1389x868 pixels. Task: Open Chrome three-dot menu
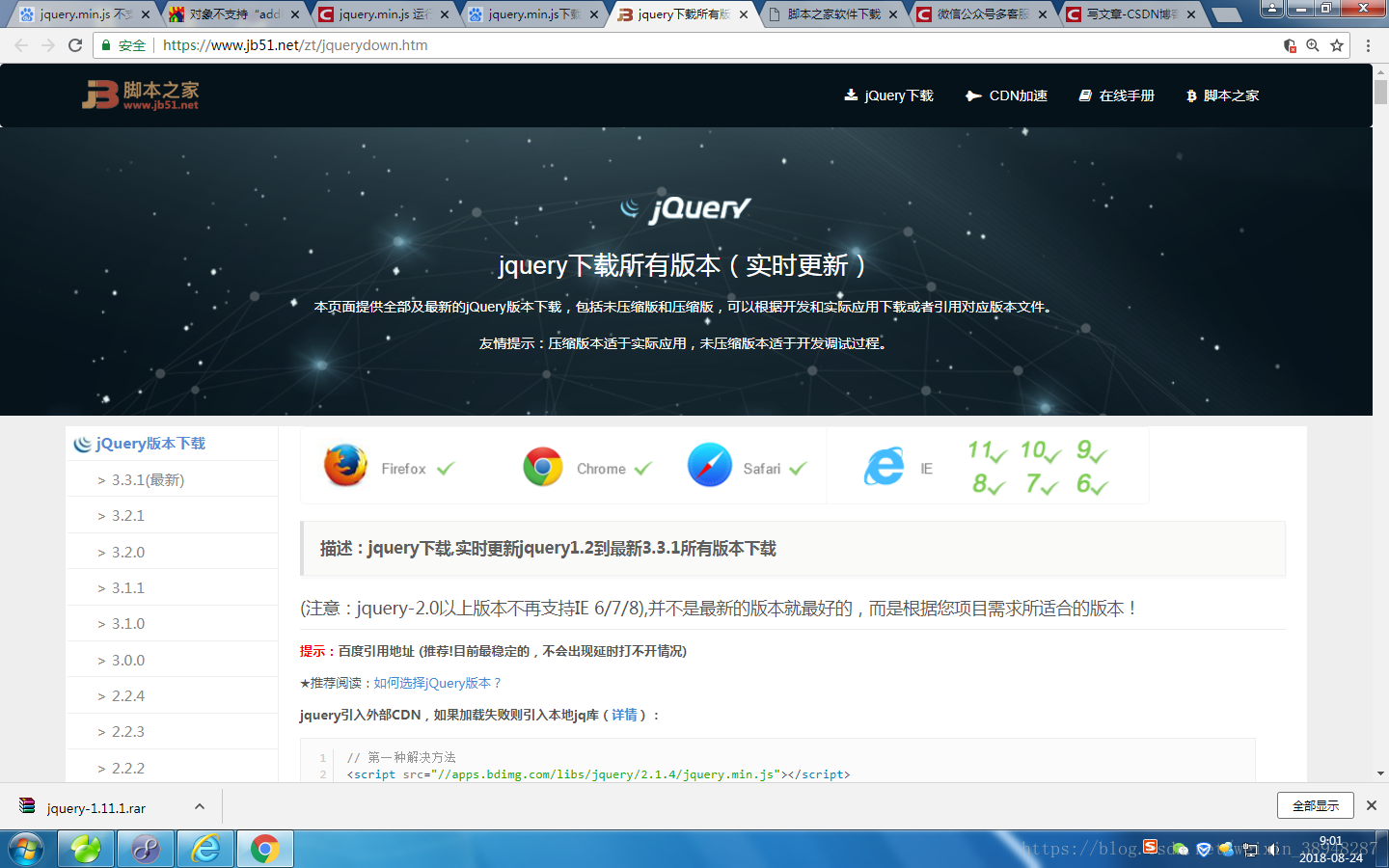point(1368,45)
